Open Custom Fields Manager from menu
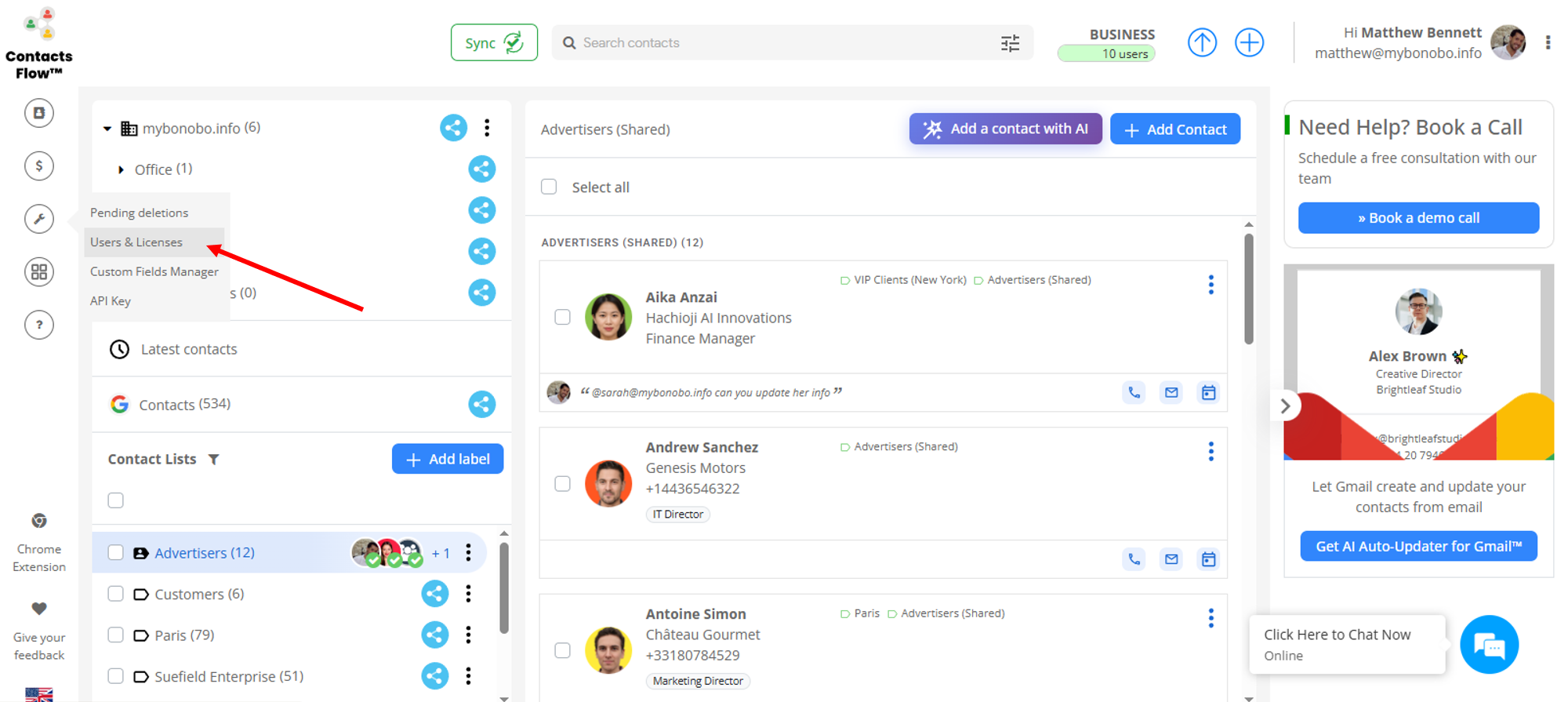1568x702 pixels. pyautogui.click(x=154, y=271)
